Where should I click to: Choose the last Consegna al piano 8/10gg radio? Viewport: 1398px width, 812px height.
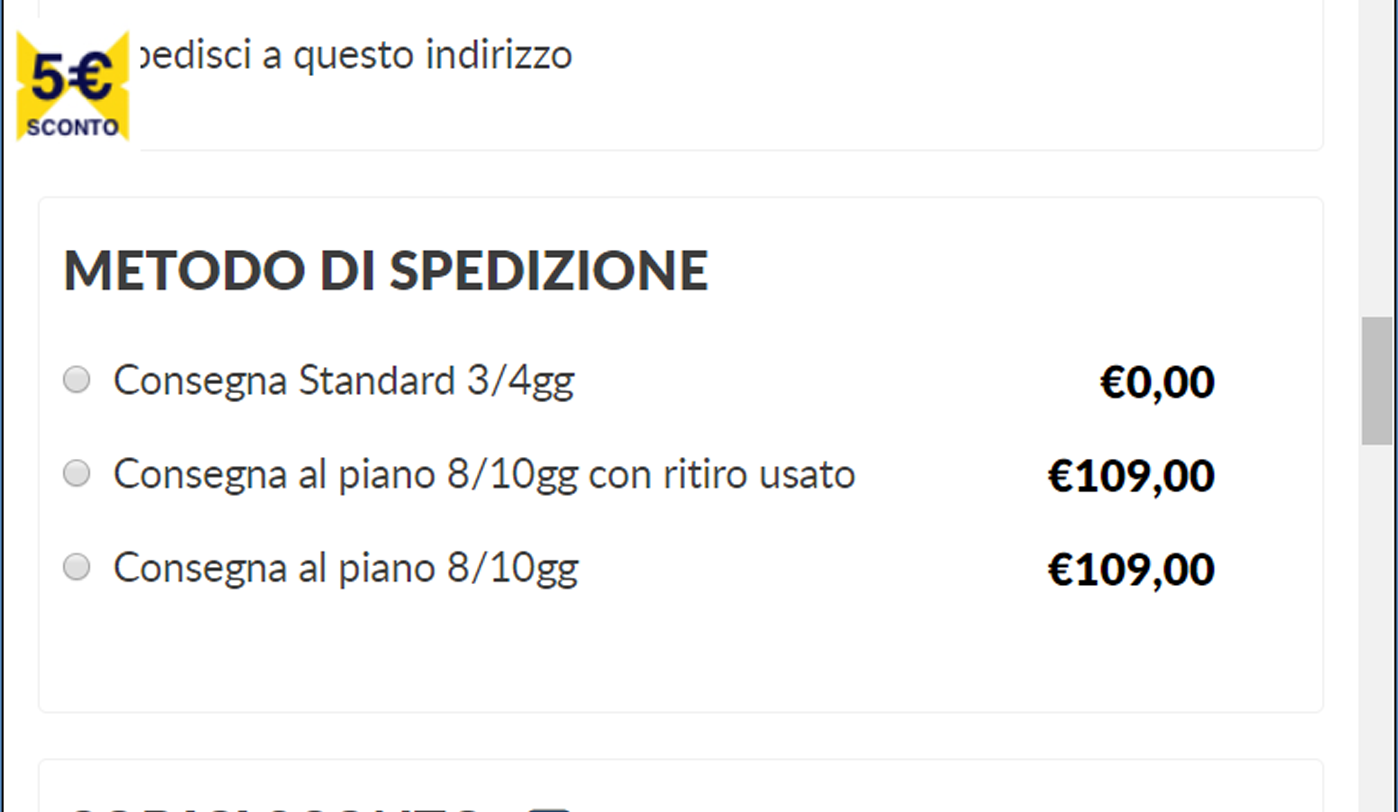tap(77, 568)
